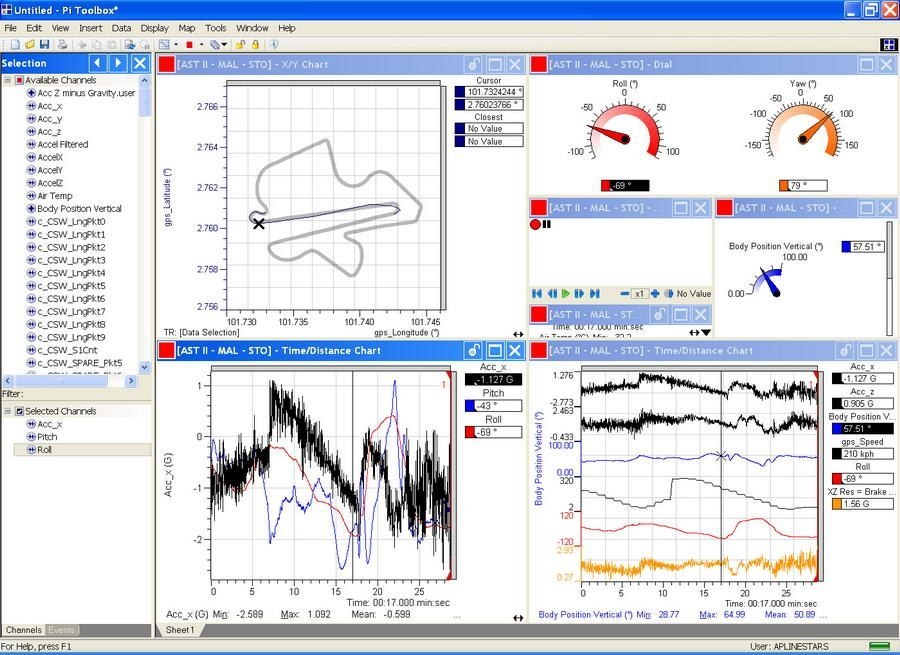Decrease playback speed with minus icon
The image size is (900, 655).
coord(624,293)
